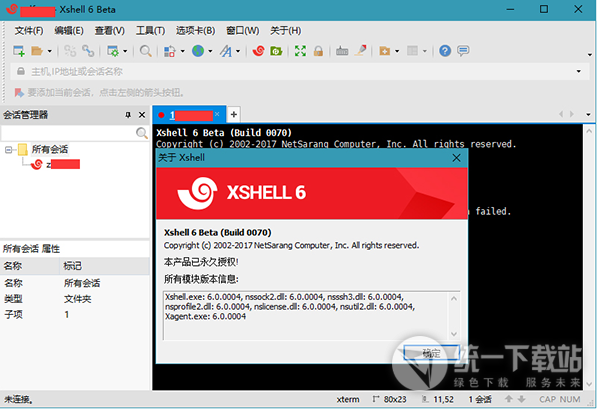Click the plus button to add new tab
600x409 pixels.
click(x=234, y=114)
